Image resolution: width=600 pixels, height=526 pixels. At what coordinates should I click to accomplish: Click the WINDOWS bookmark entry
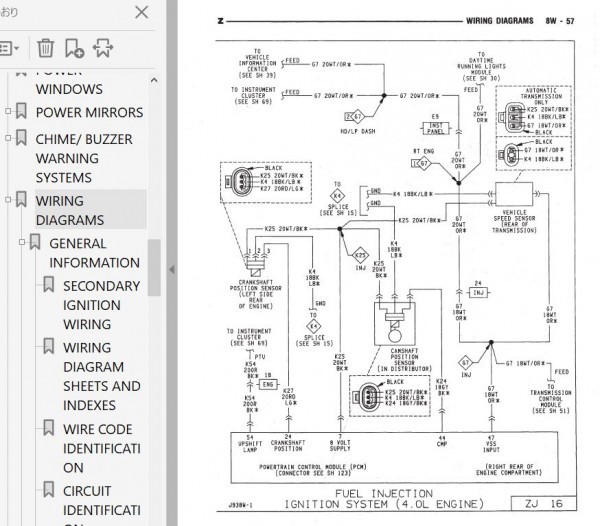click(69, 89)
